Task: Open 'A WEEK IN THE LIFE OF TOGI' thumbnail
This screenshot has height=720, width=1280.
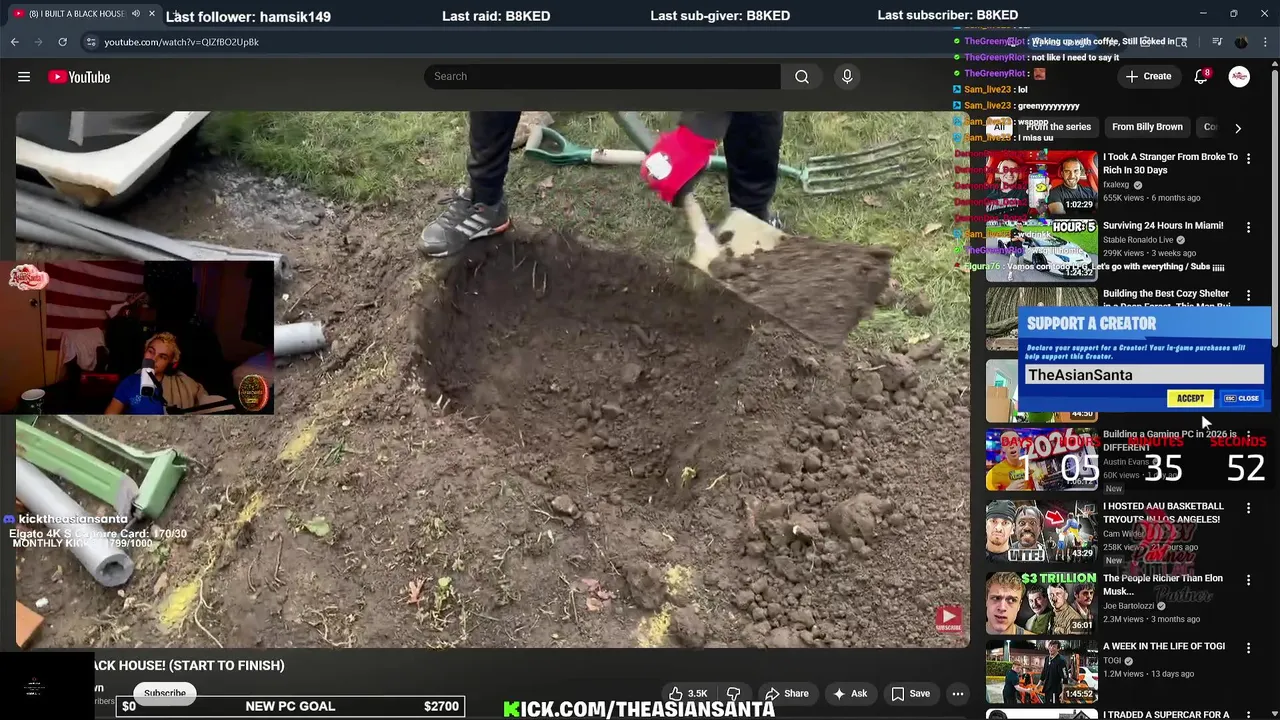Action: [x=1041, y=672]
